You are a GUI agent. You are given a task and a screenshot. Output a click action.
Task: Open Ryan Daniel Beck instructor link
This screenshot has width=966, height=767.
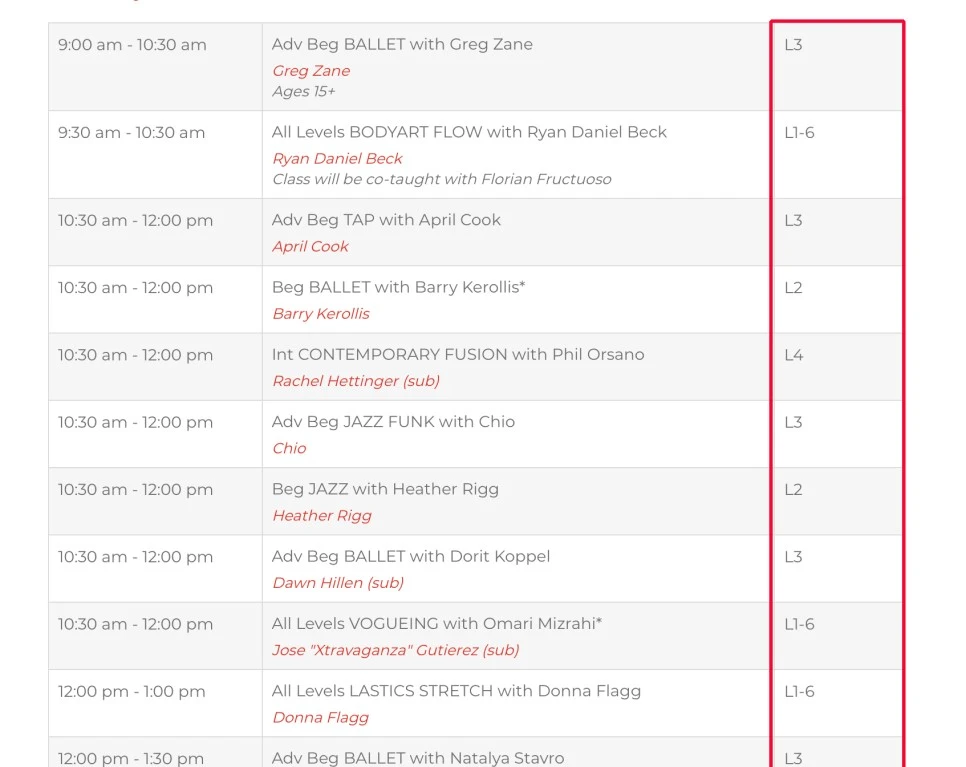pos(337,158)
